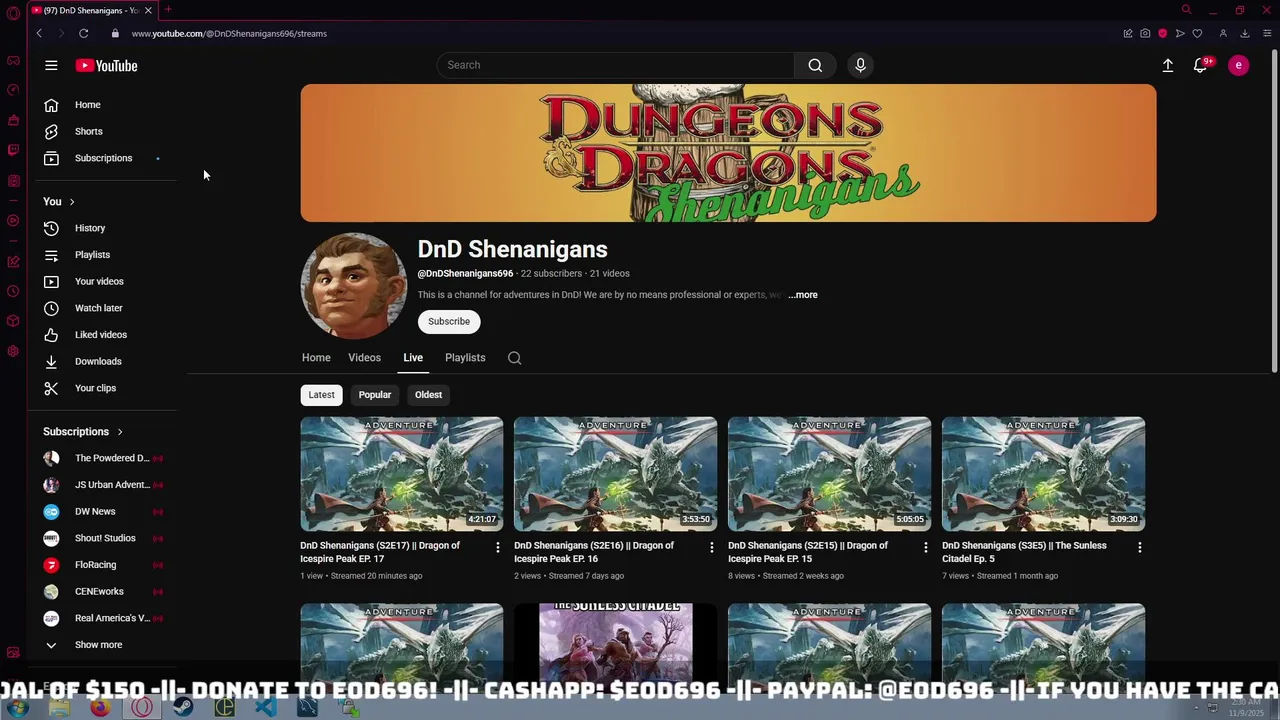
Task: Click the browser address bar URL
Action: (229, 33)
